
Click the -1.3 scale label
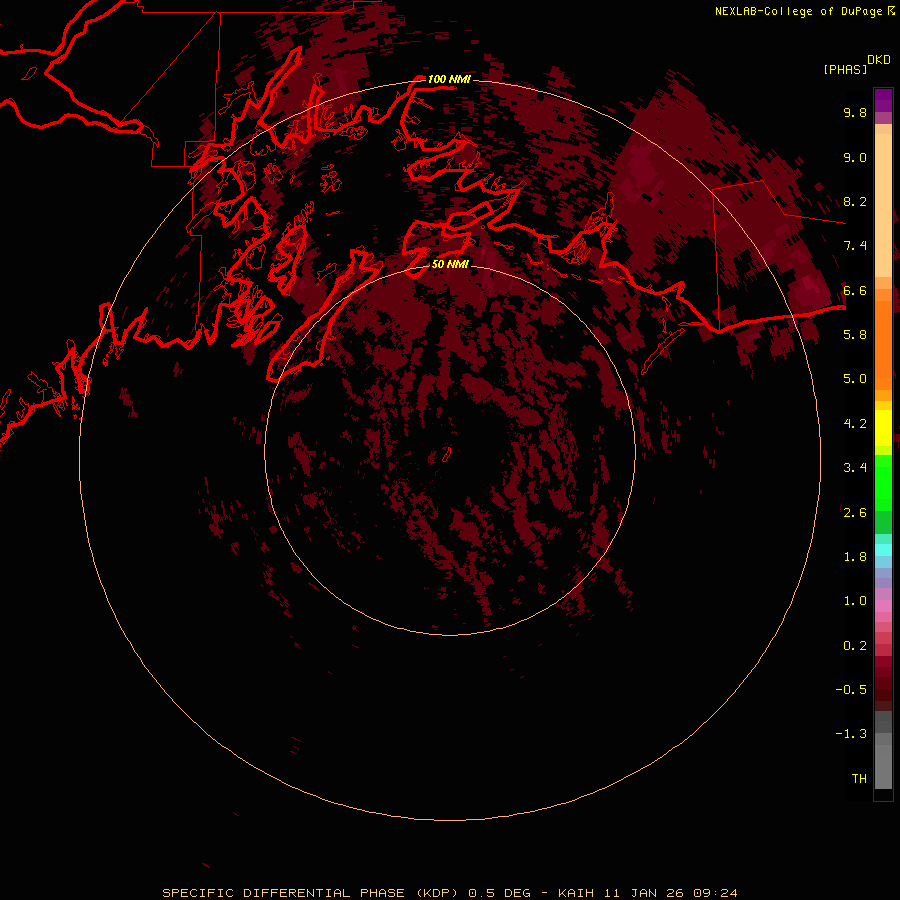click(851, 734)
